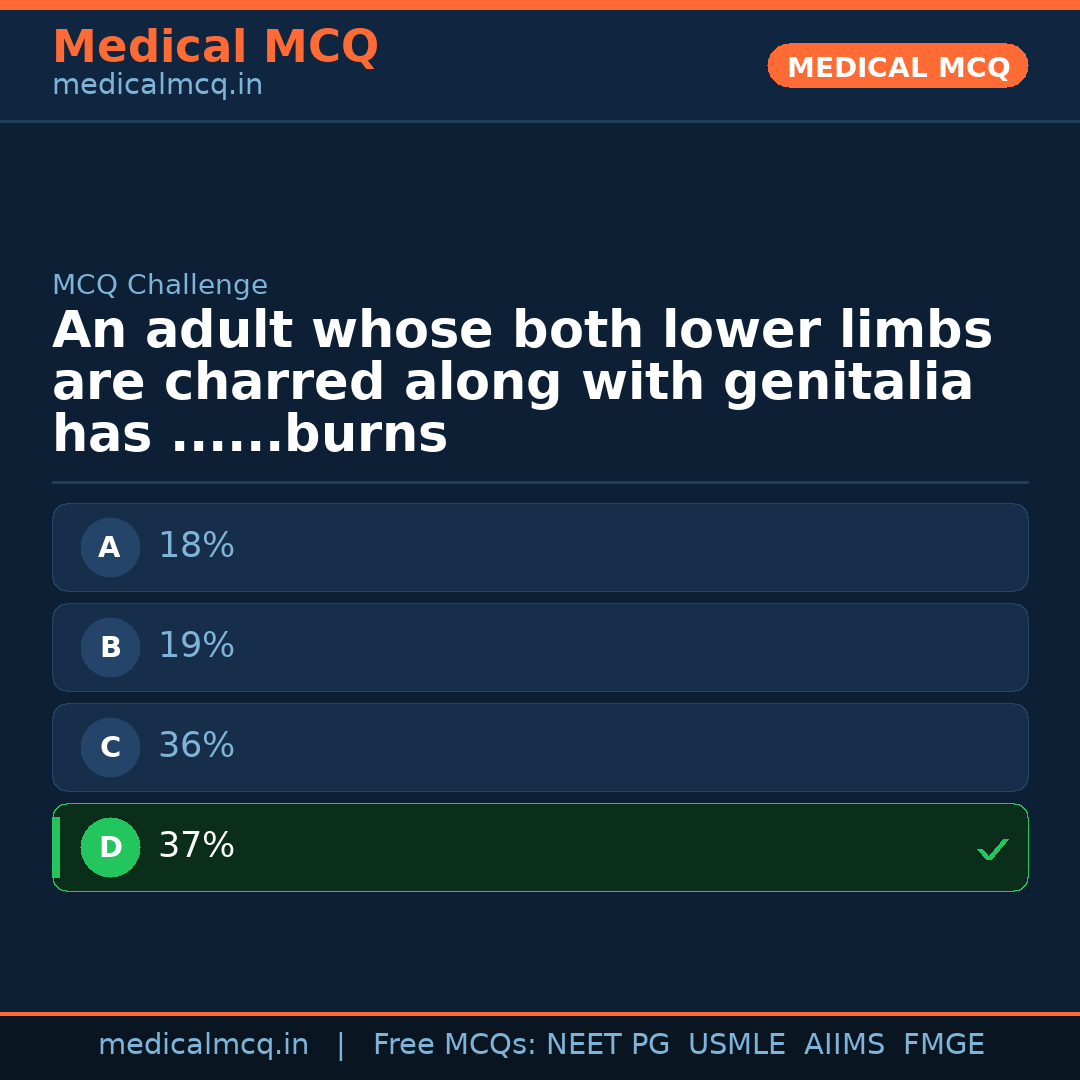Click NEET PG in the footer
Screen dimensions: 1080x1080
[608, 1045]
